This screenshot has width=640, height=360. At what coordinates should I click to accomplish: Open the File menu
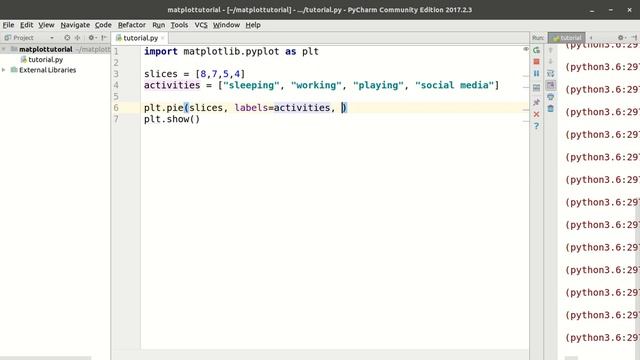pyautogui.click(x=8, y=25)
